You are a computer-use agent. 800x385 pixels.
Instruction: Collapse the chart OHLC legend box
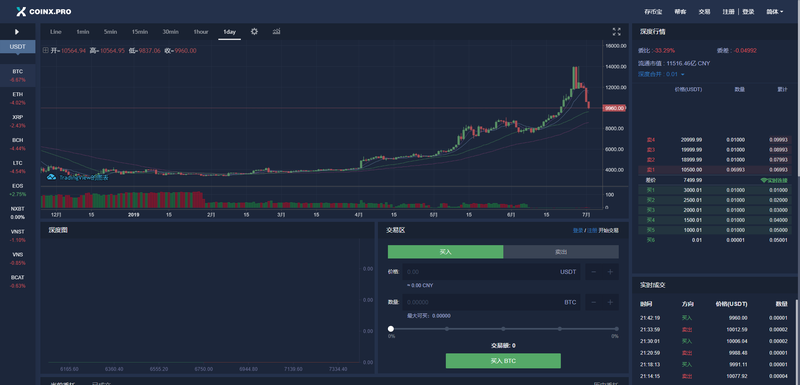[46, 50]
